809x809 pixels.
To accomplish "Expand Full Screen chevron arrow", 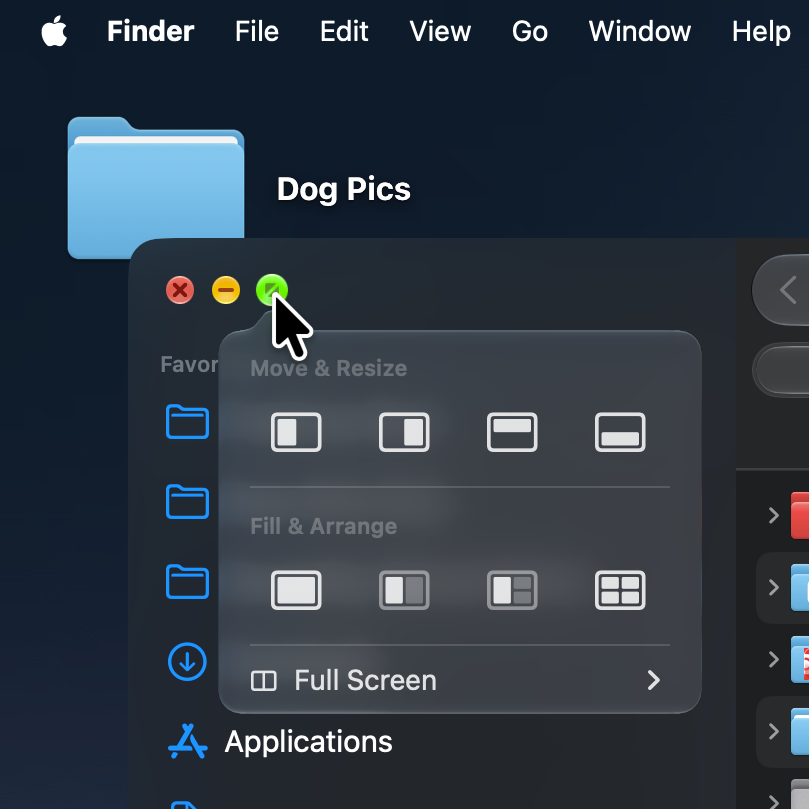I will (654, 680).
